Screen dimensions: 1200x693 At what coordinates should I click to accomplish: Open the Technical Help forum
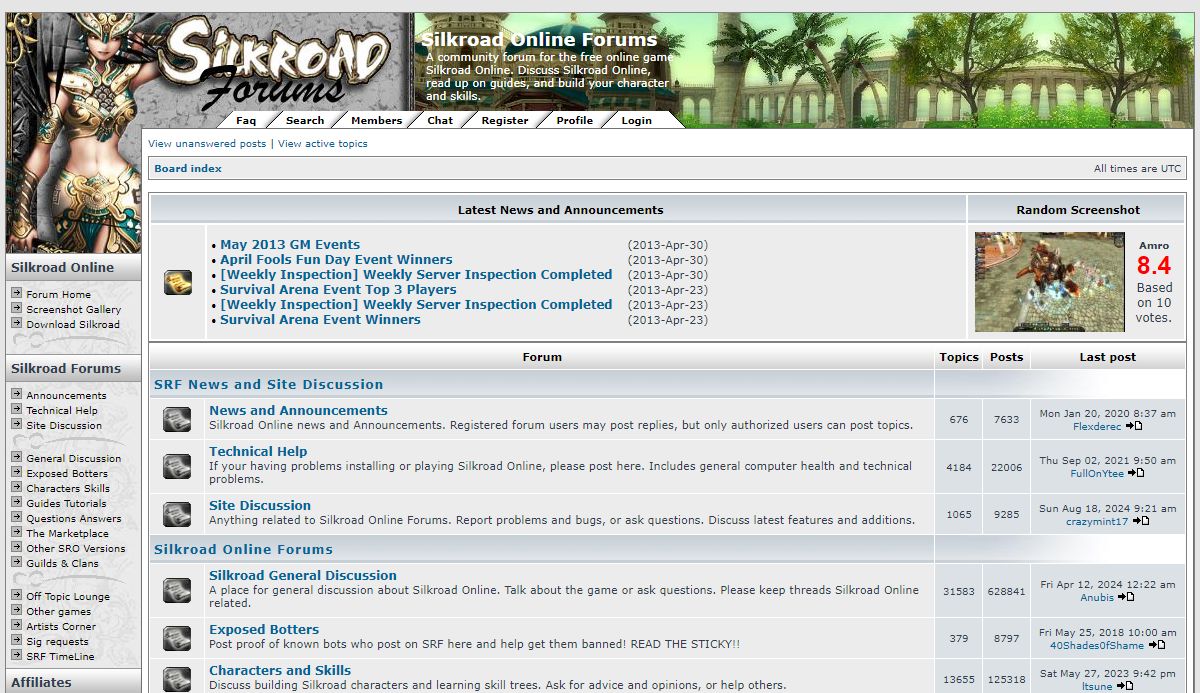point(258,451)
